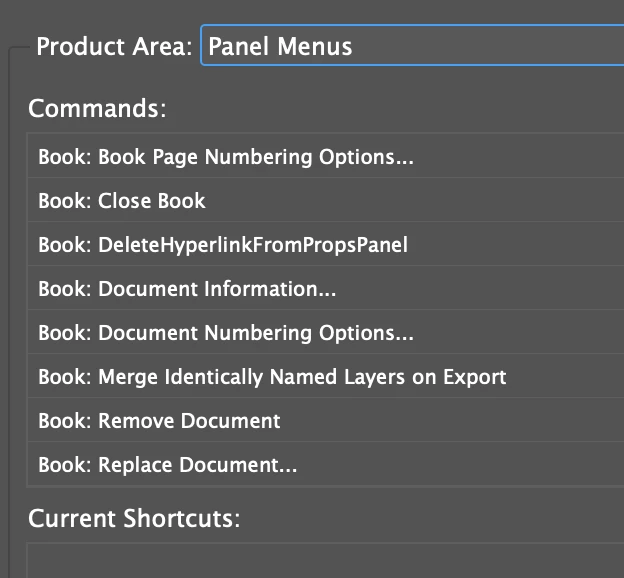Image resolution: width=624 pixels, height=578 pixels.
Task: Select Book: Replace Document command
Action: pos(326,464)
